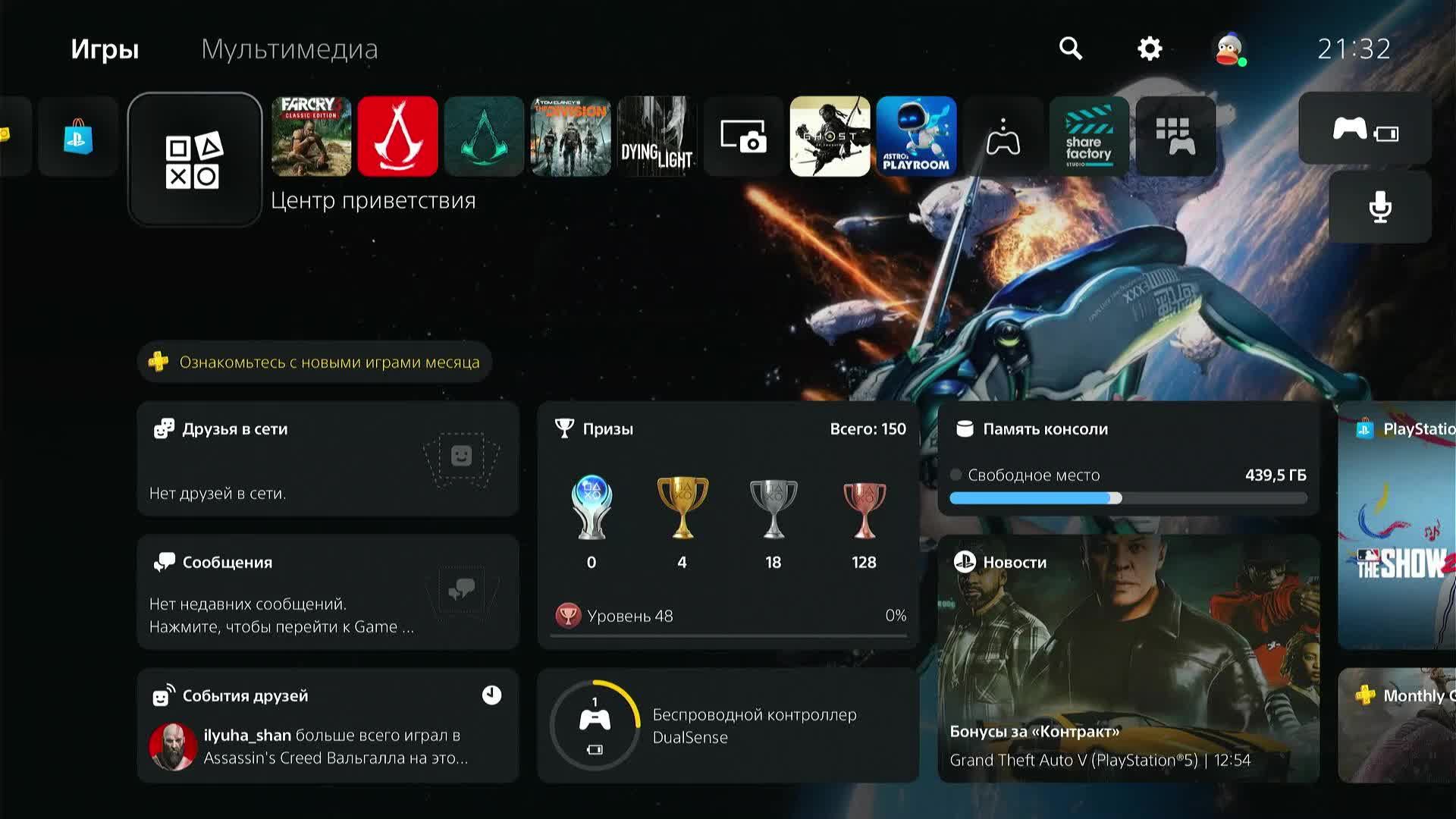Open the search magnifier icon
The height and width of the screenshot is (819, 1456).
click(x=1070, y=49)
